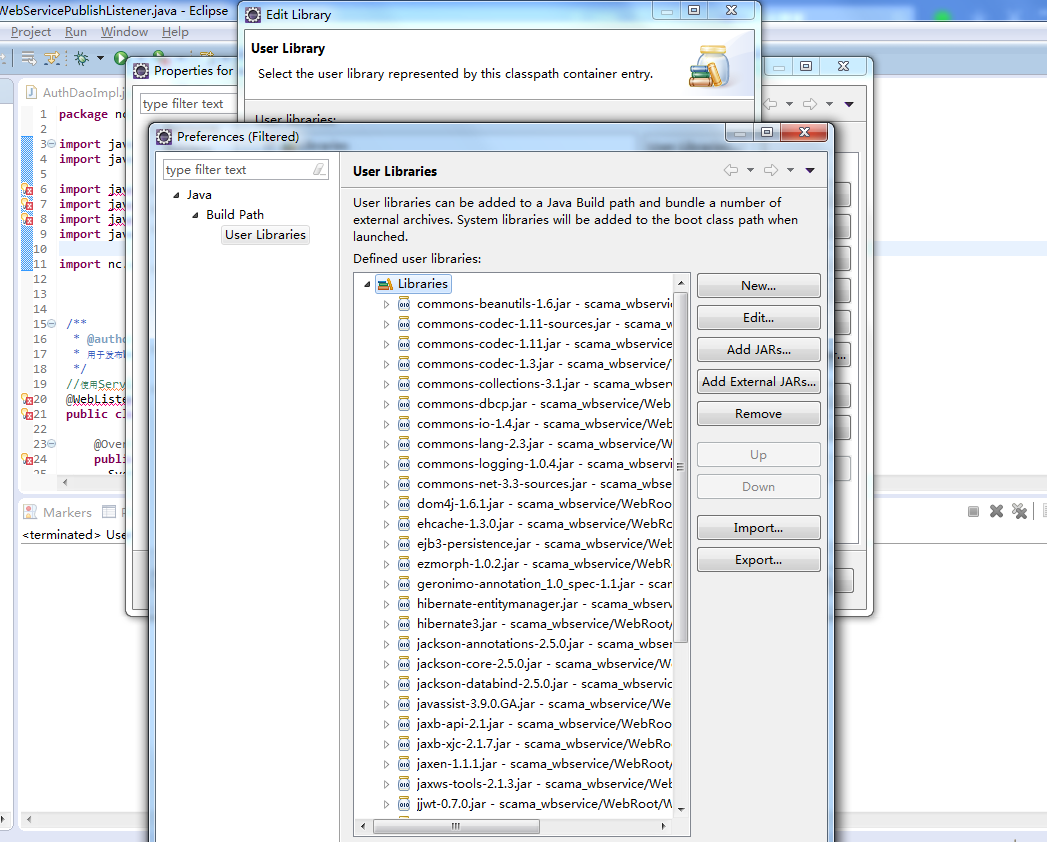The height and width of the screenshot is (842, 1047).
Task: Expand jjwt-0.7.0.jar entry
Action: [386, 805]
